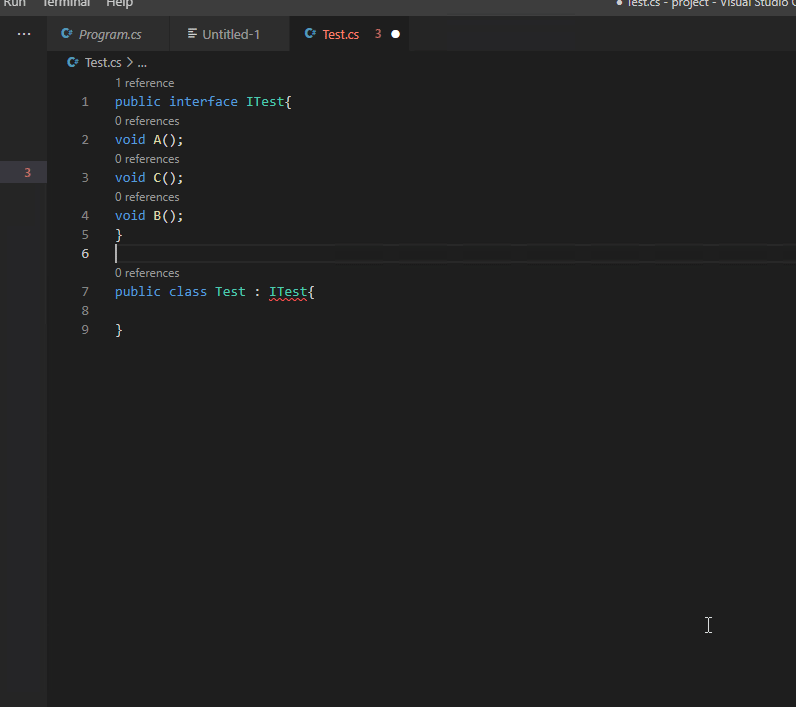Open the ellipsis views menu beside the tabs
Viewport: 796px width, 707px height.
[x=24, y=34]
